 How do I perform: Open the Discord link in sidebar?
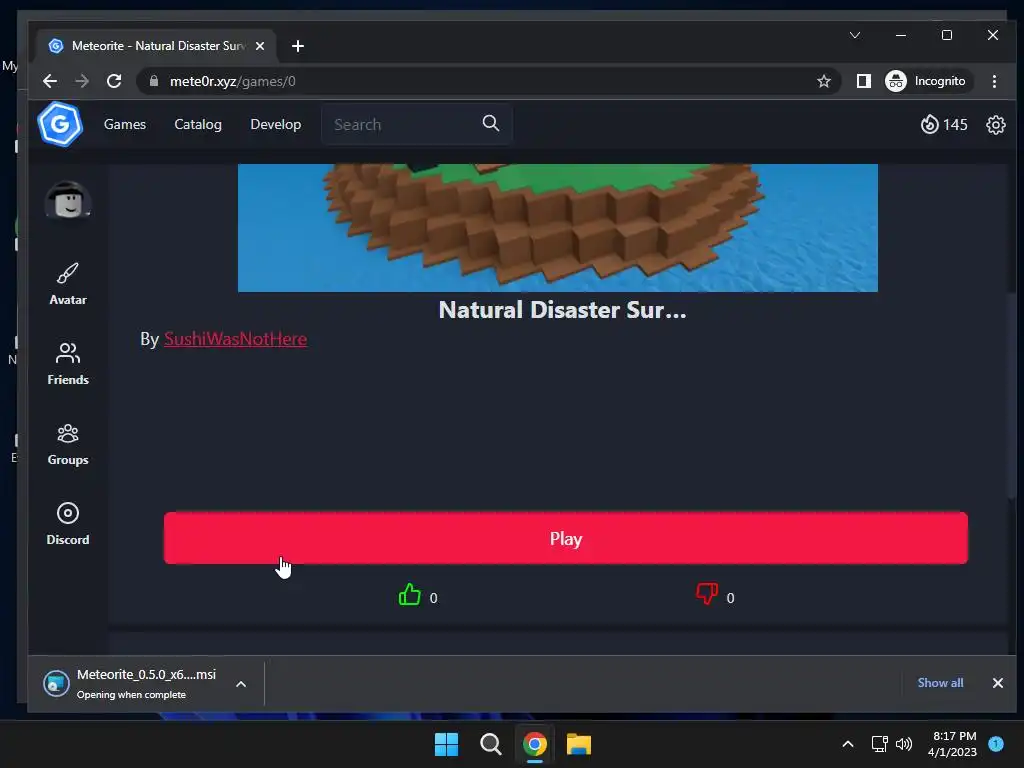tap(68, 524)
